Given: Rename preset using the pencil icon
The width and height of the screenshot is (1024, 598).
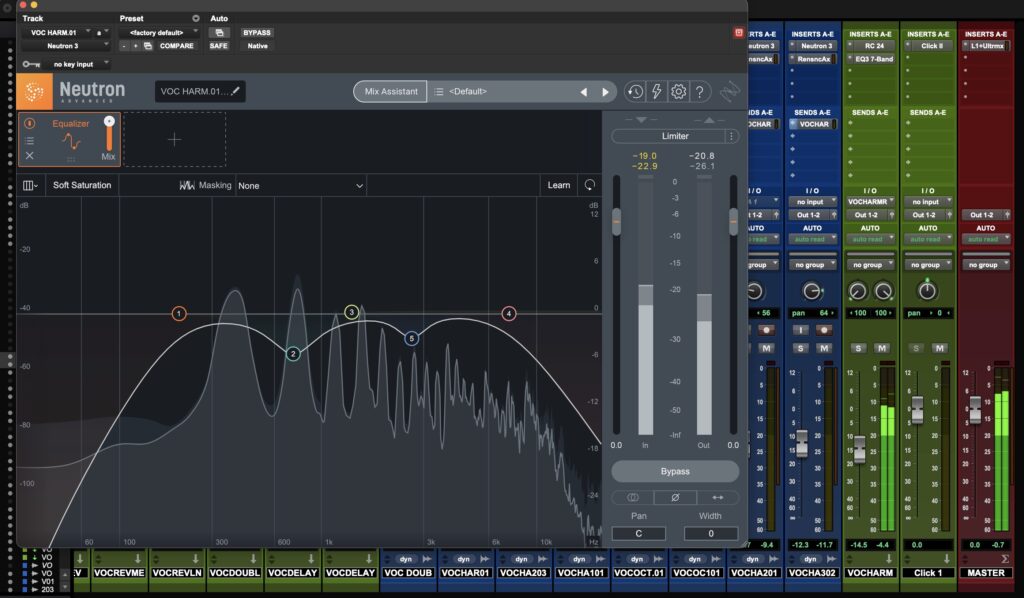Looking at the screenshot, I should [x=235, y=91].
